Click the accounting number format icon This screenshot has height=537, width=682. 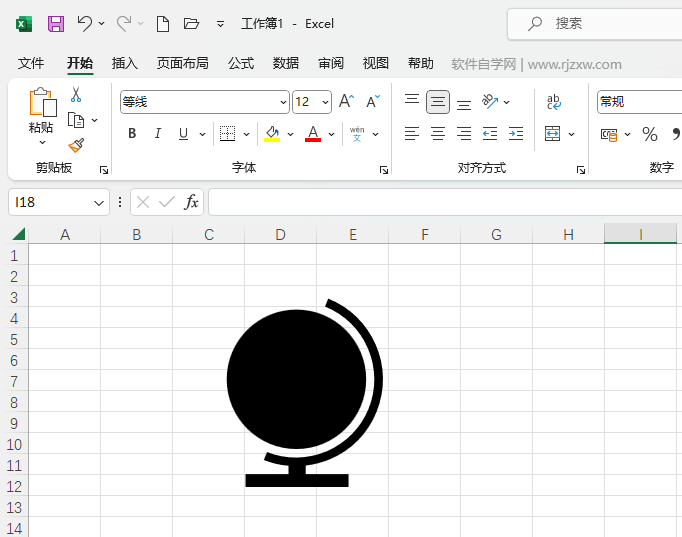tap(609, 135)
